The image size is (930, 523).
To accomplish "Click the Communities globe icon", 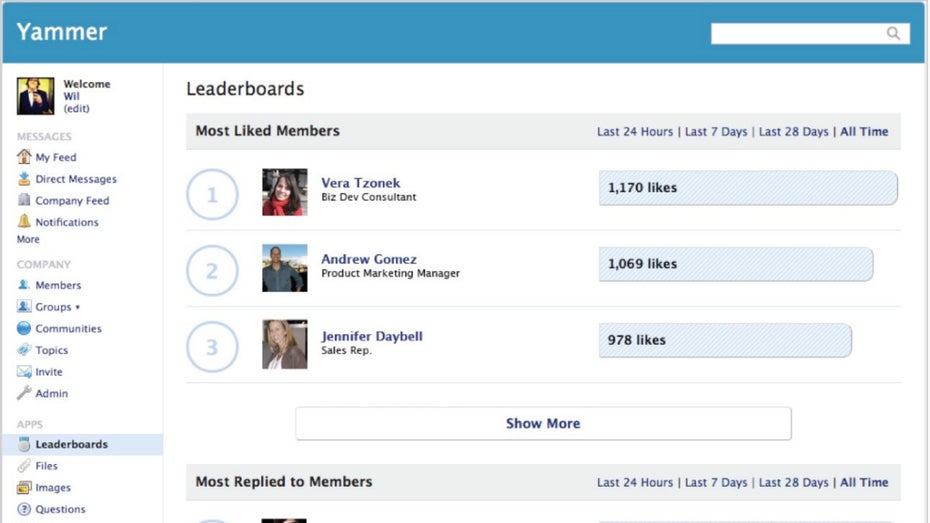I will click(x=24, y=328).
